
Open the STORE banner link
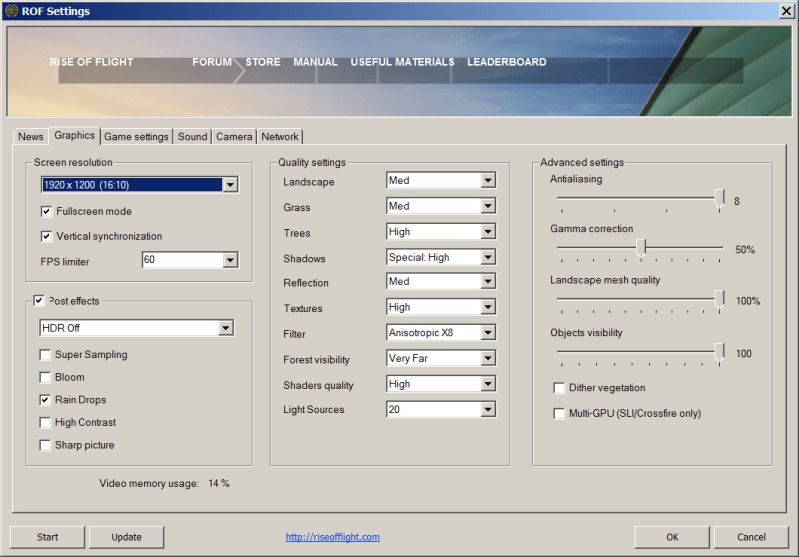click(x=263, y=62)
